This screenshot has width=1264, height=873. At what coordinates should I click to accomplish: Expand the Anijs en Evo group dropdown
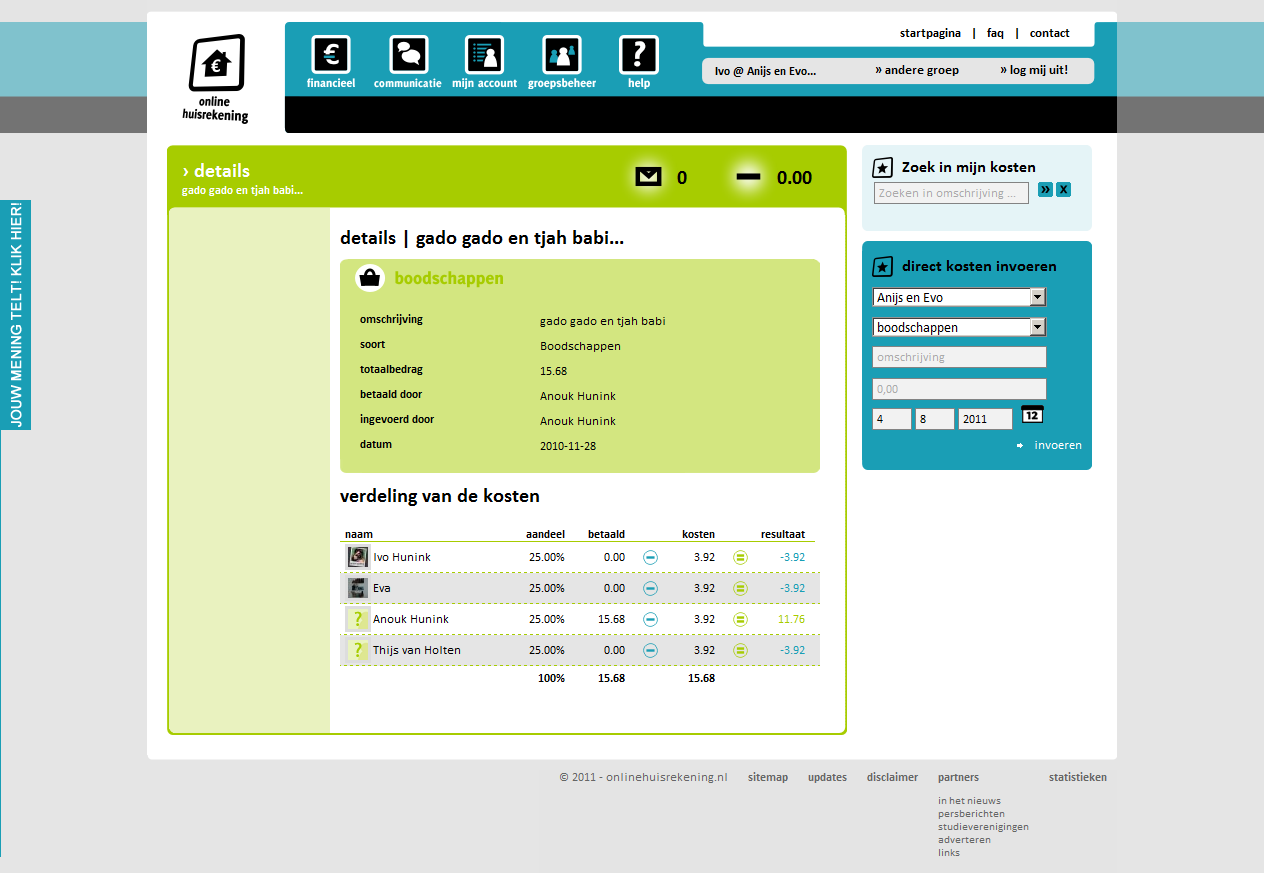(x=1038, y=297)
